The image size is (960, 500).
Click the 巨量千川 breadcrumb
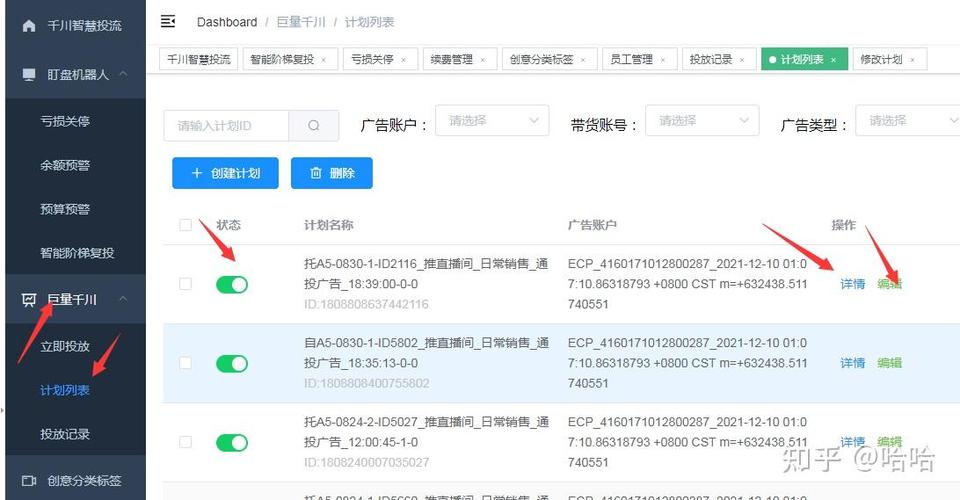301,22
